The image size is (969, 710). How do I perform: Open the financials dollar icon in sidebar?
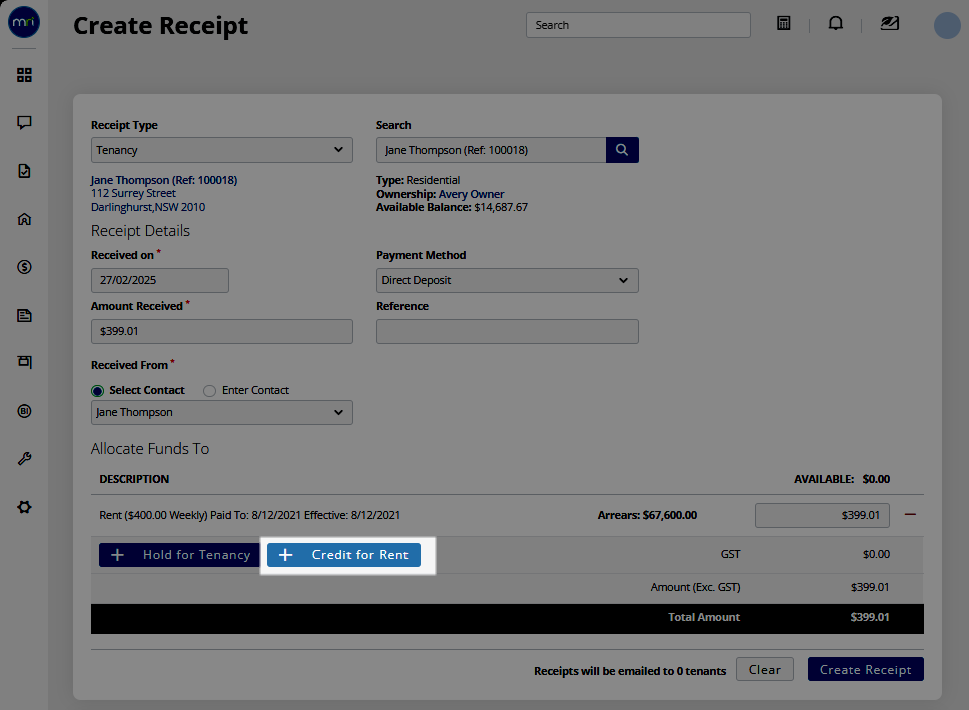tap(24, 266)
